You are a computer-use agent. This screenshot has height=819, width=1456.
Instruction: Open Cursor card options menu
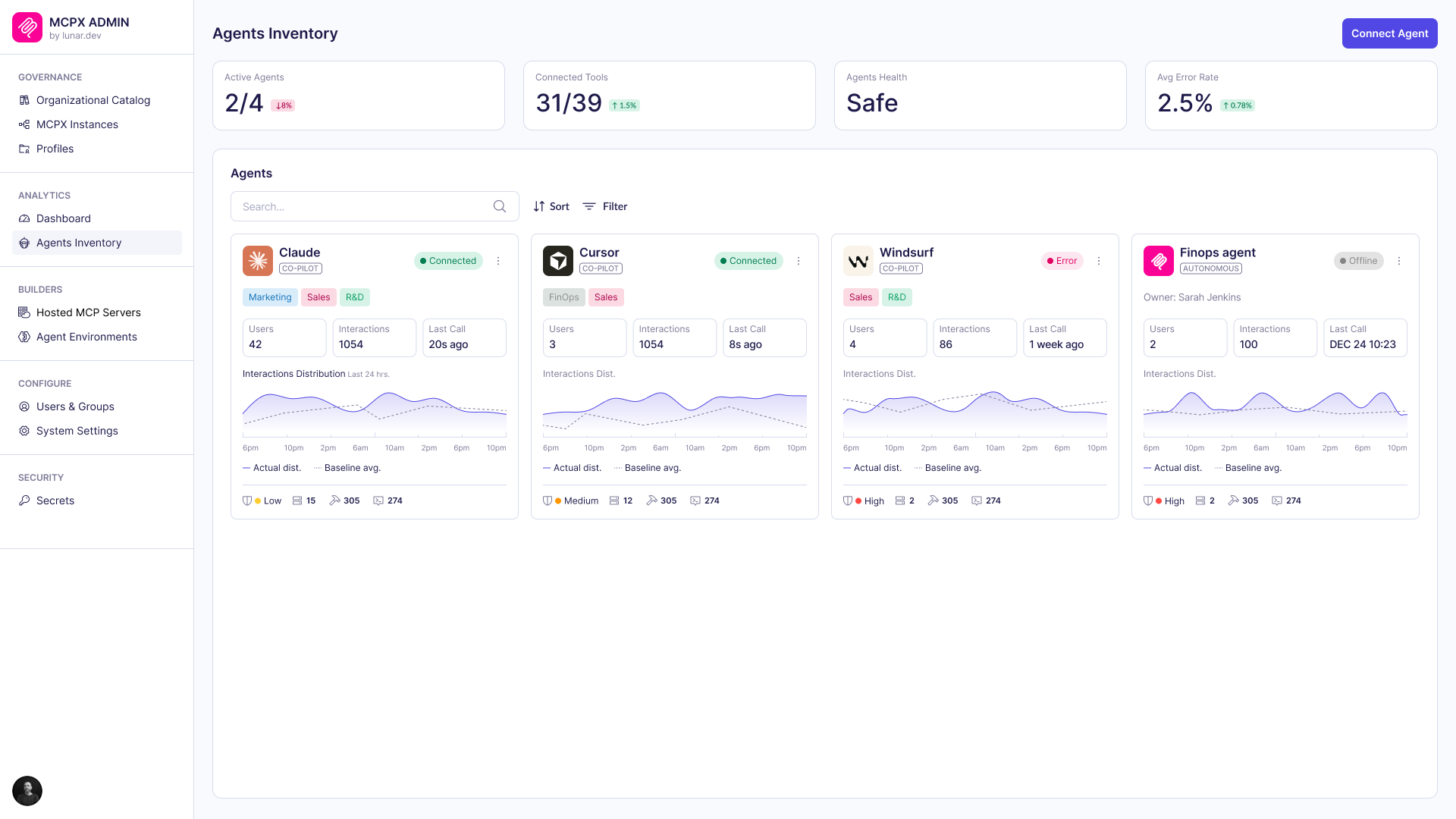coord(799,261)
